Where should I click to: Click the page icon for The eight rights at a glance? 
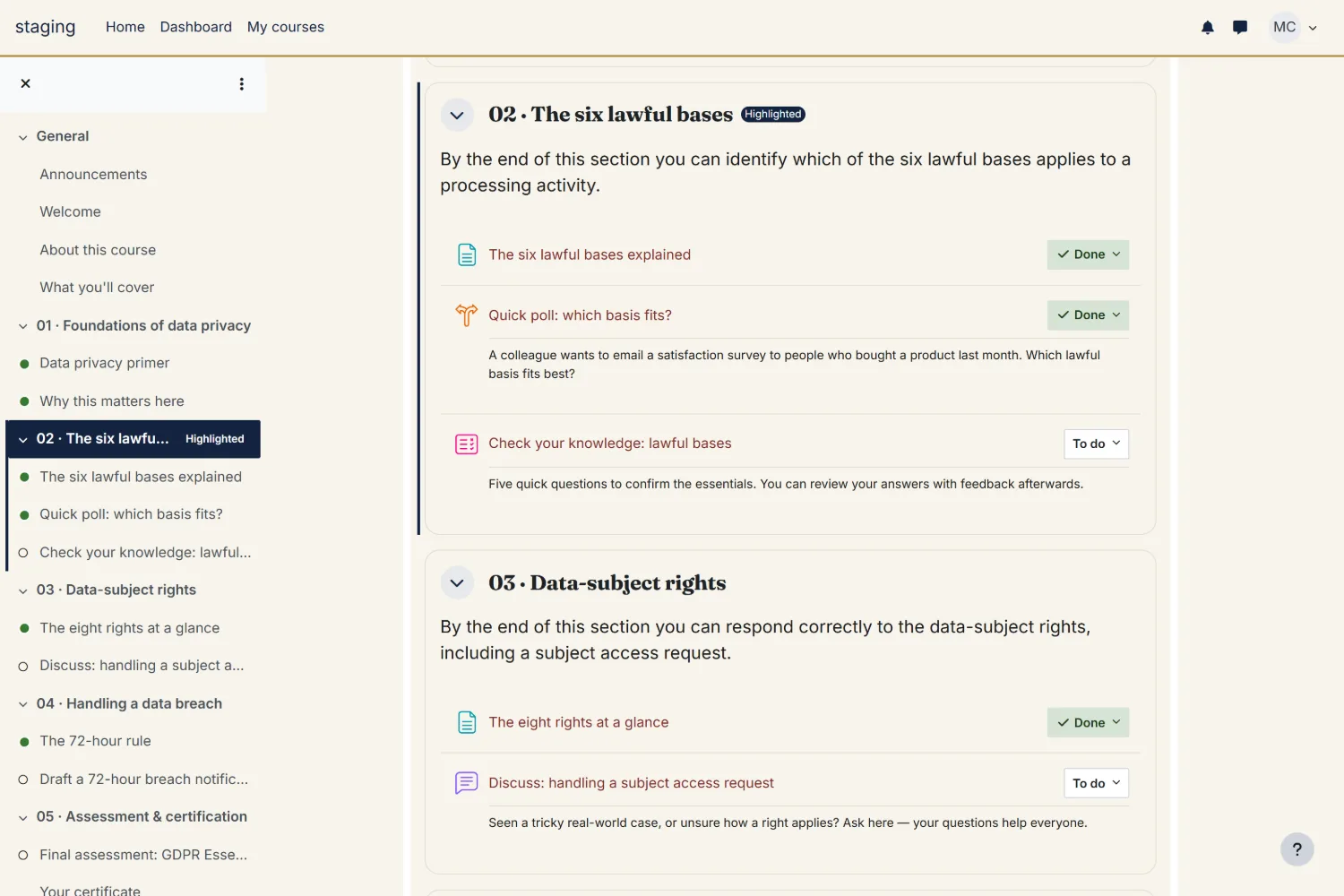click(x=467, y=722)
